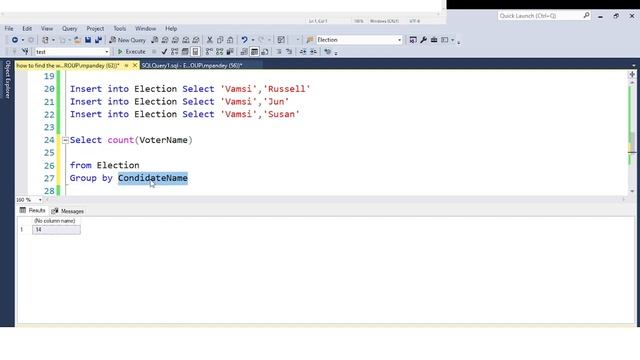Collapse the Select statement at line 24
Screen dimensions: 640x360
click(65, 140)
